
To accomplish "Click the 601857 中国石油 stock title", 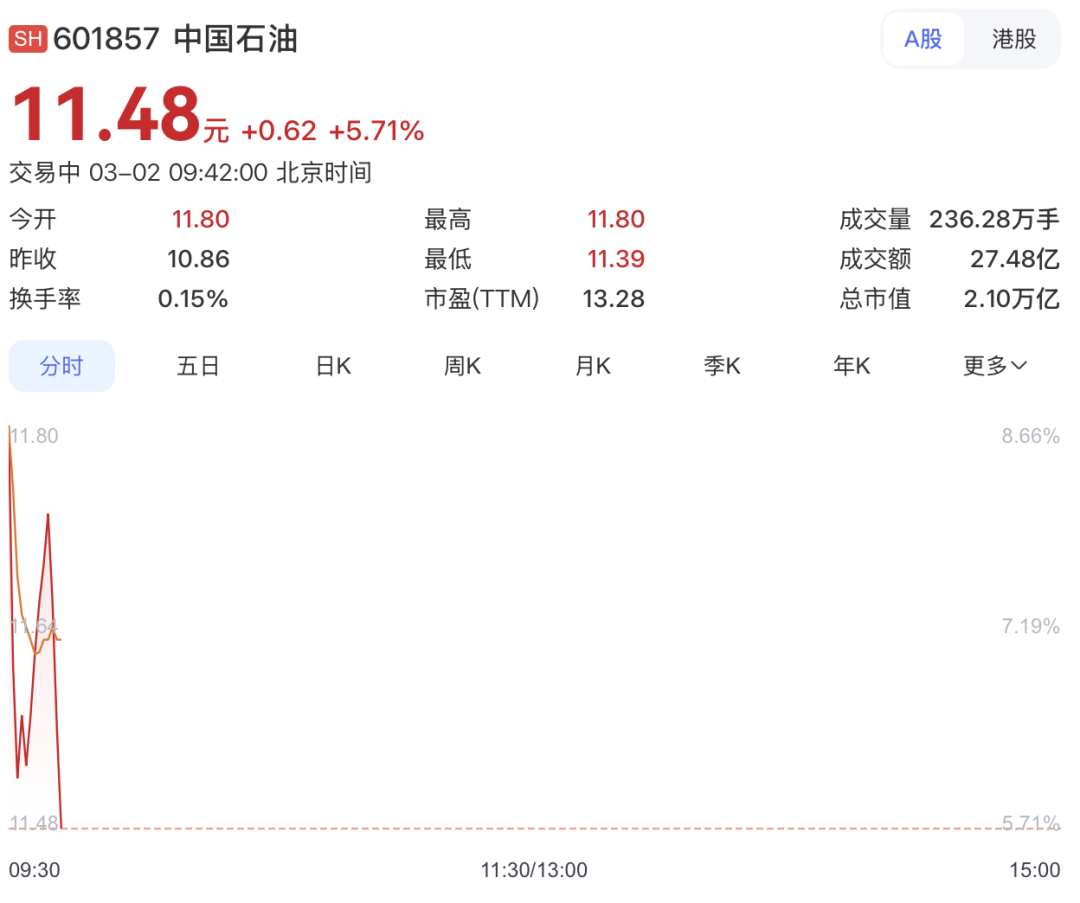I will point(175,39).
